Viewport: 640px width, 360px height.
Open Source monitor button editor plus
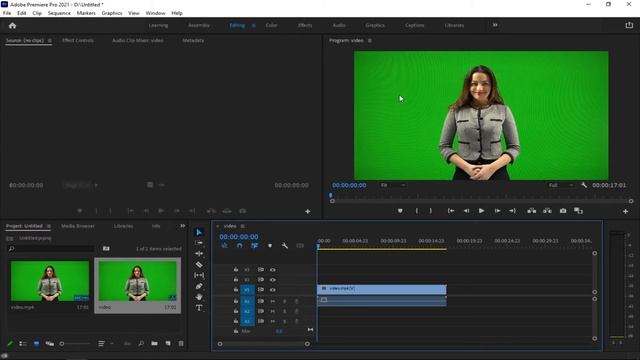(x=308, y=211)
